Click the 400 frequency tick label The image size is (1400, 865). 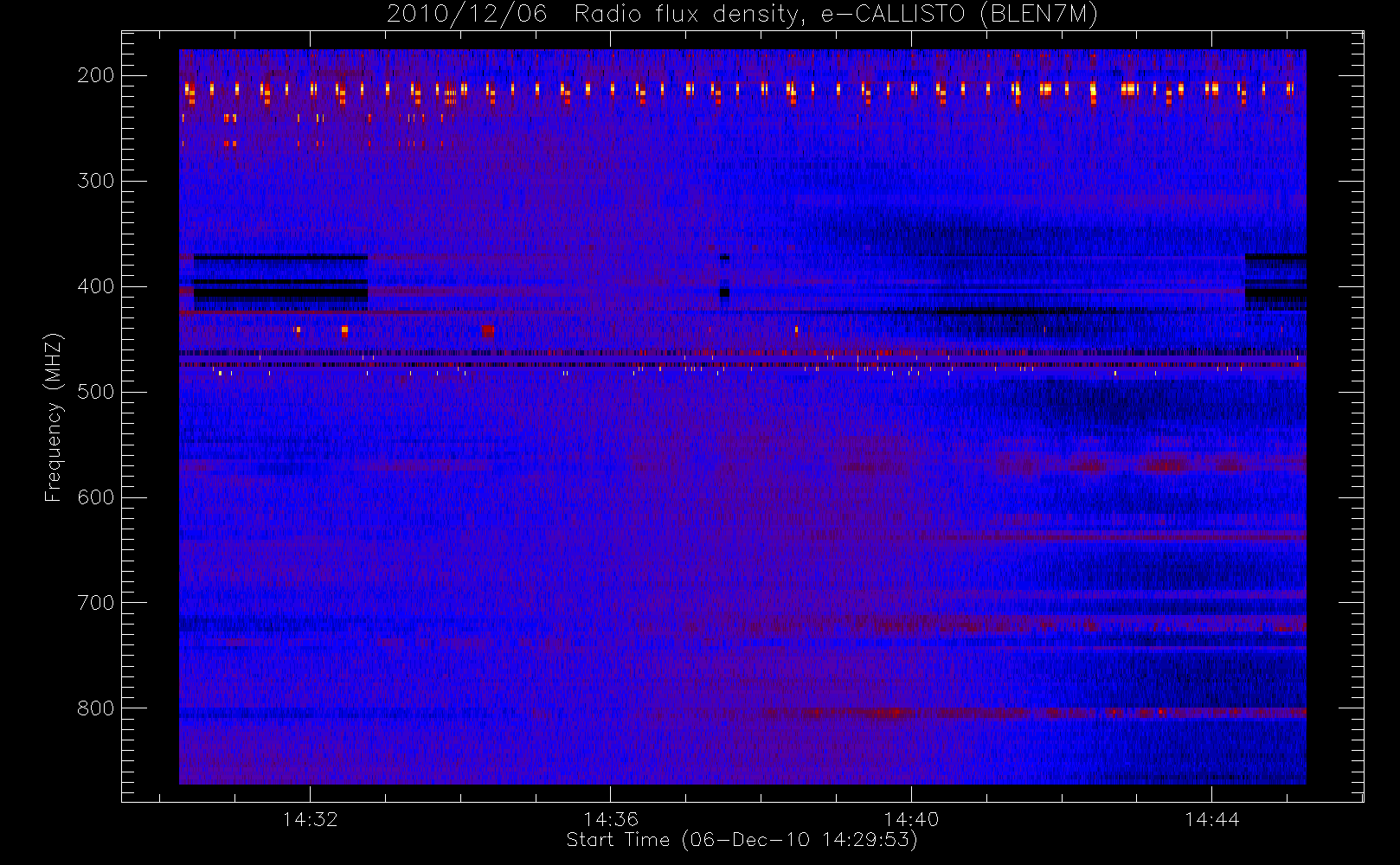click(96, 286)
